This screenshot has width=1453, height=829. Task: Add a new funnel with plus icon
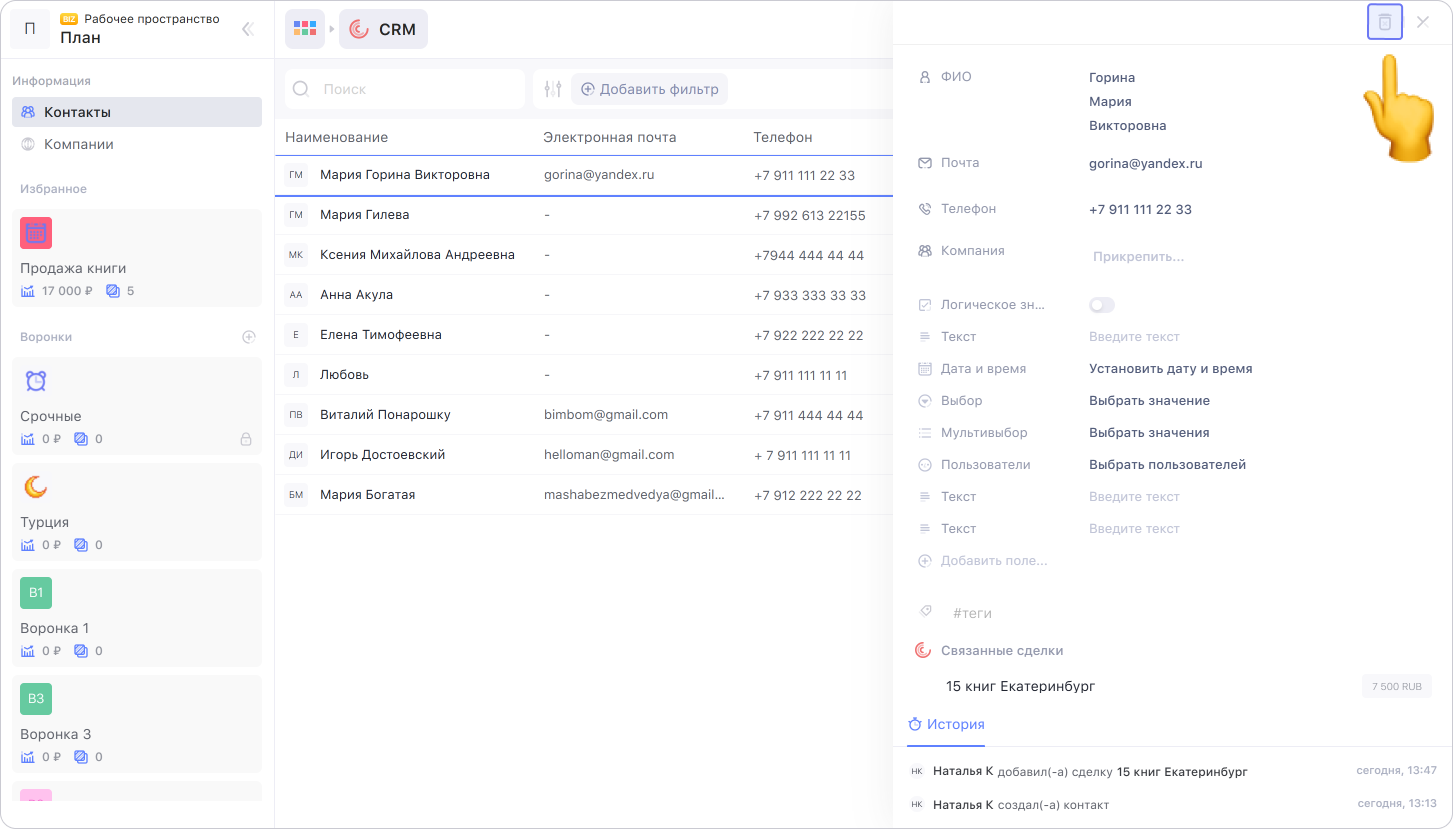click(249, 337)
